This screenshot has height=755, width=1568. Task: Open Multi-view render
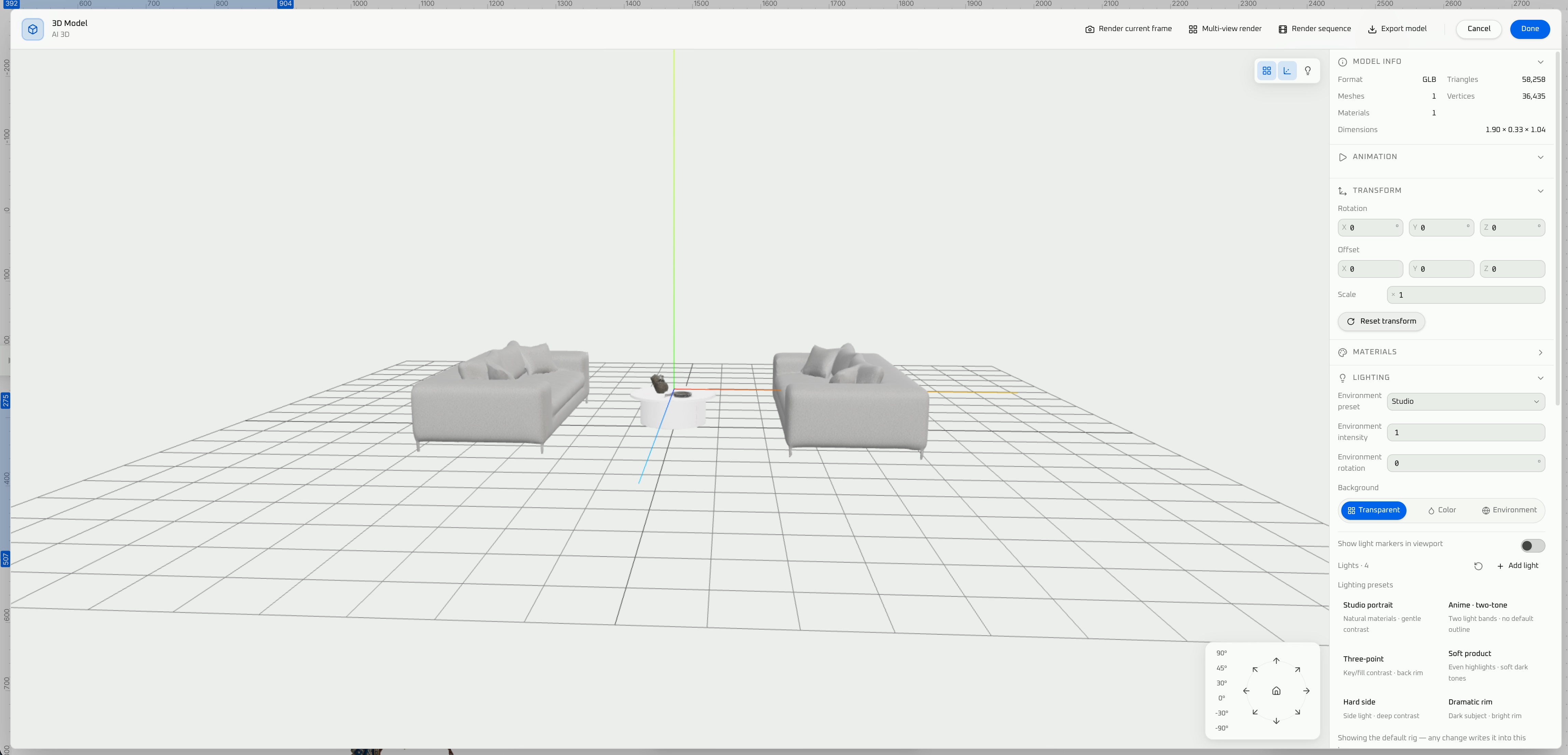pos(1225,29)
